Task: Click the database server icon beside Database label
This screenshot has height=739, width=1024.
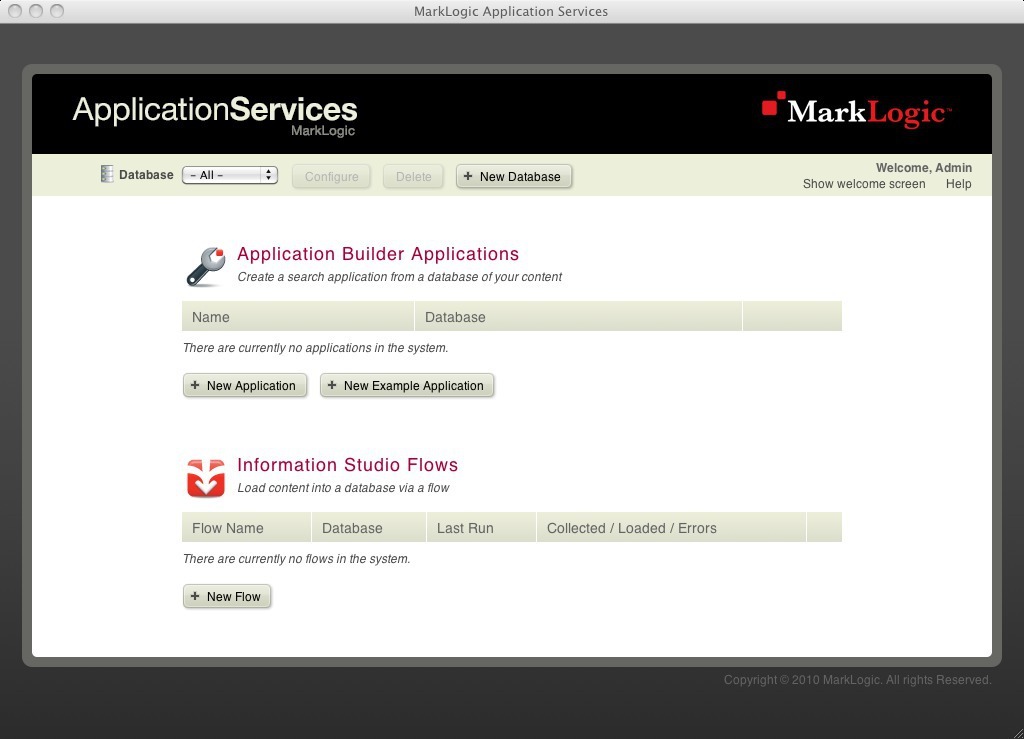Action: point(106,174)
